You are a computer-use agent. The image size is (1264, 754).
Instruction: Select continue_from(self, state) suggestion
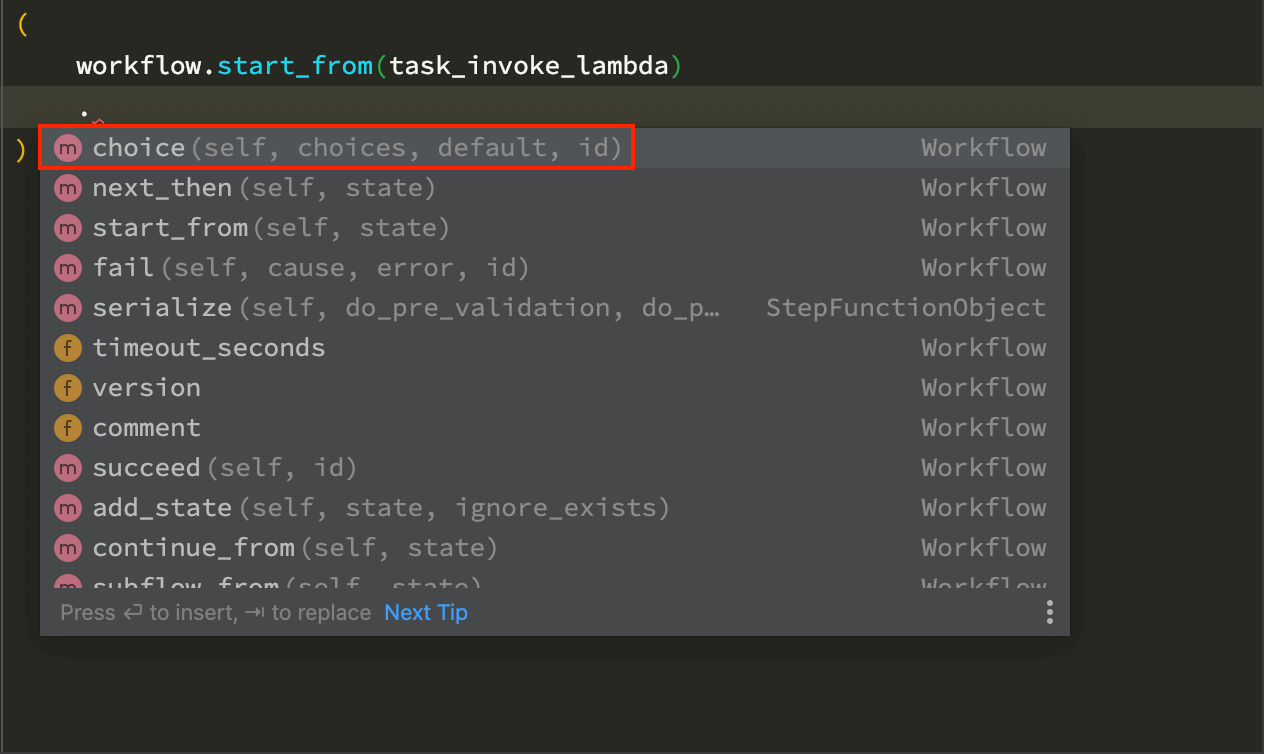click(295, 548)
